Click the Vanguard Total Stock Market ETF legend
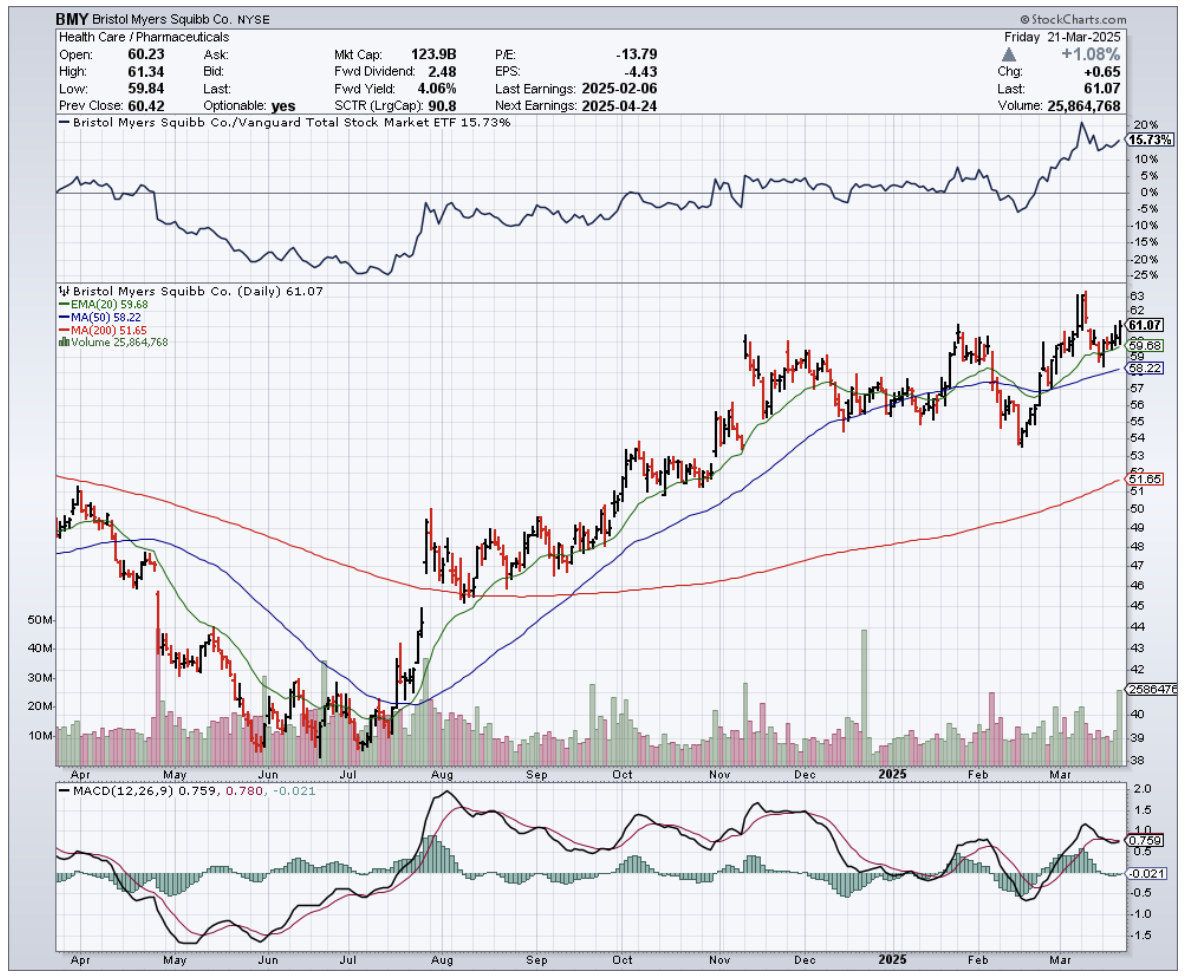This screenshot has height=980, width=1184. (x=285, y=122)
